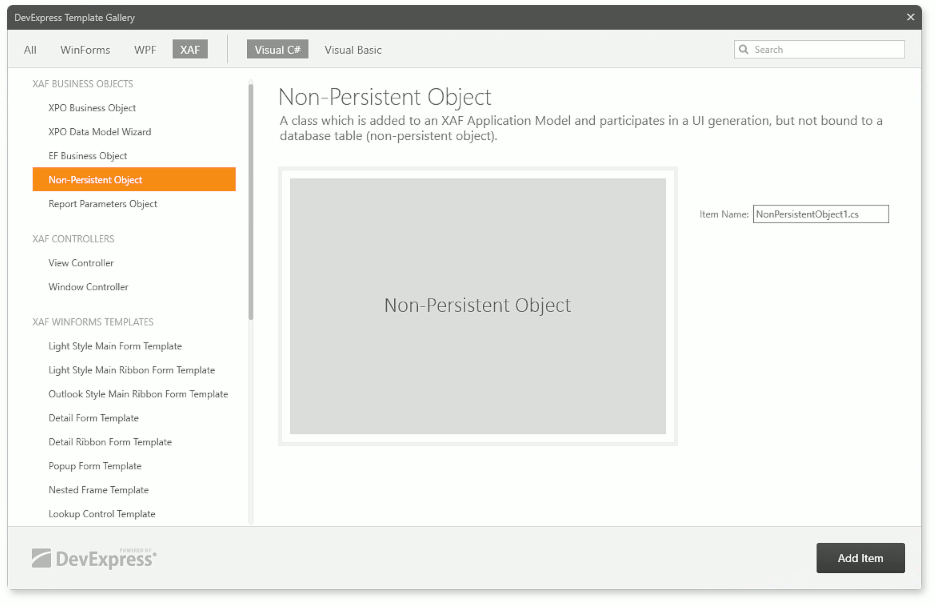Open the XPO Data Model Wizard template
This screenshot has height=605, width=935.
tap(100, 131)
